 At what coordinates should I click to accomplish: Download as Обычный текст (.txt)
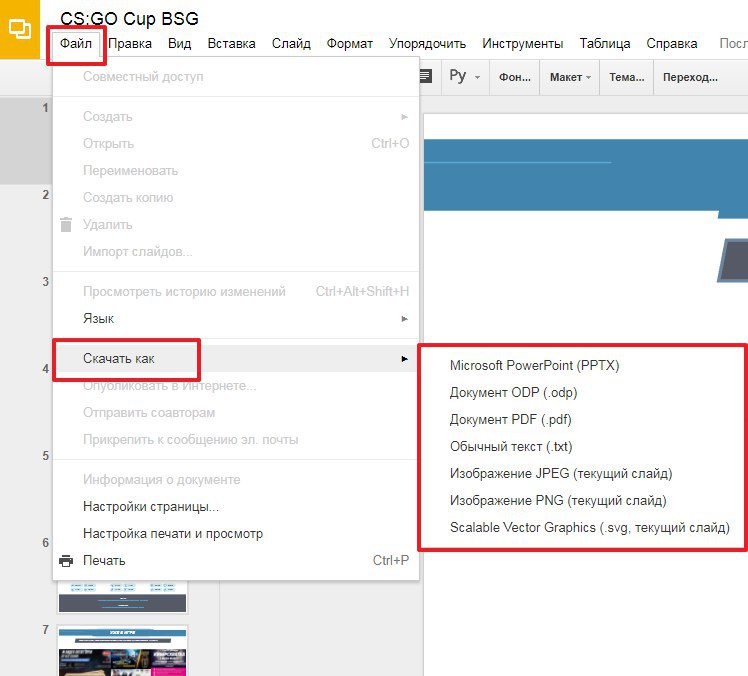coord(582,447)
